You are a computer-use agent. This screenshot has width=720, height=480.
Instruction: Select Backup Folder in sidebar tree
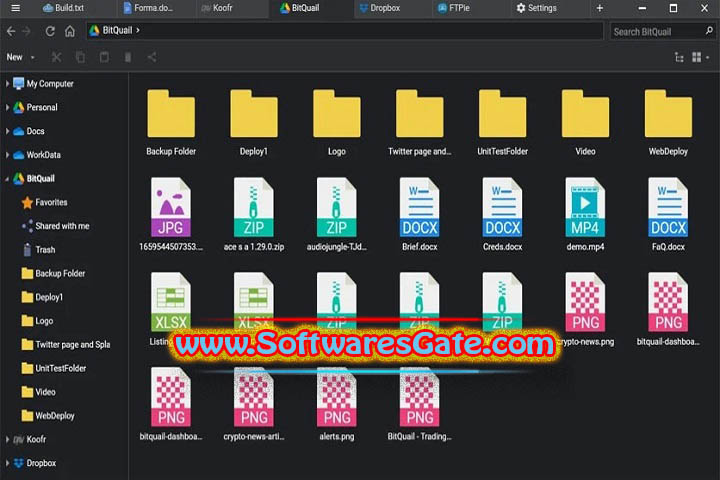point(53,273)
